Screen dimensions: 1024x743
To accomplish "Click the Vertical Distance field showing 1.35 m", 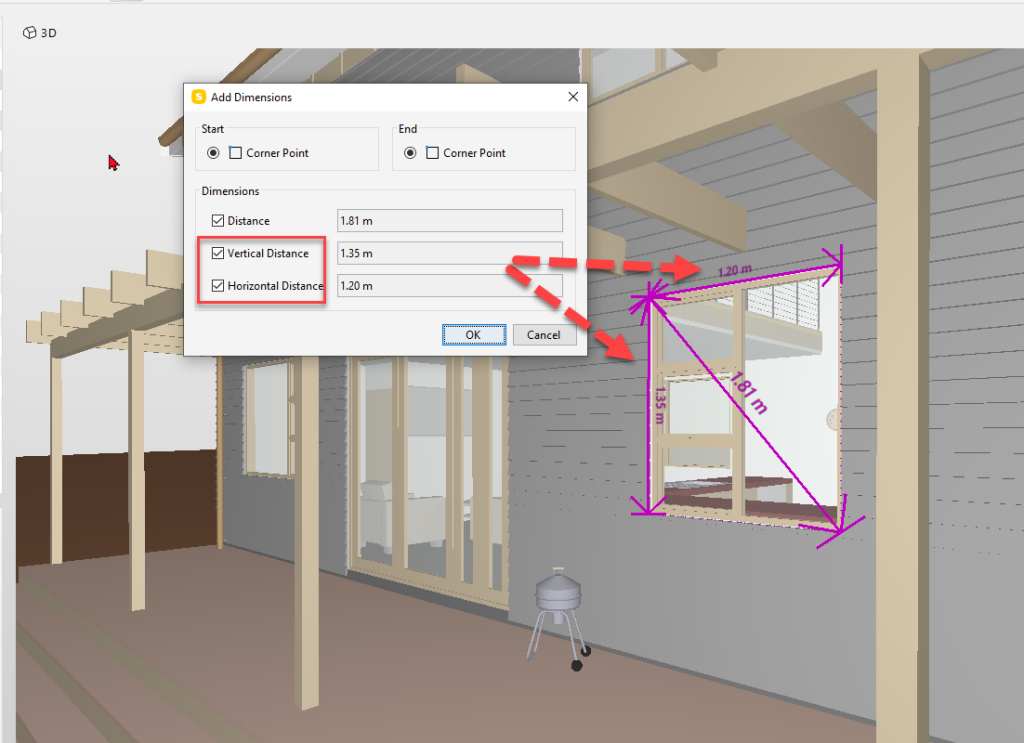I will [x=449, y=253].
